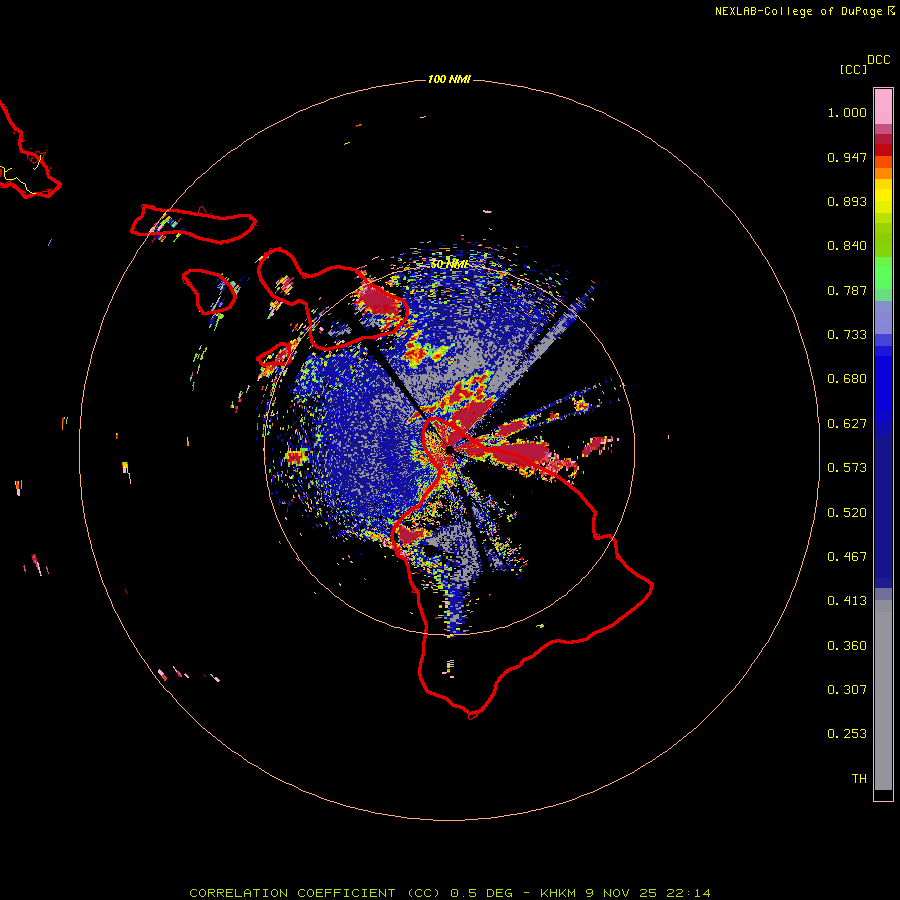Screen dimensions: 900x900
Task: Click the NEXLAB-College of DuPage header text
Action: click(798, 11)
